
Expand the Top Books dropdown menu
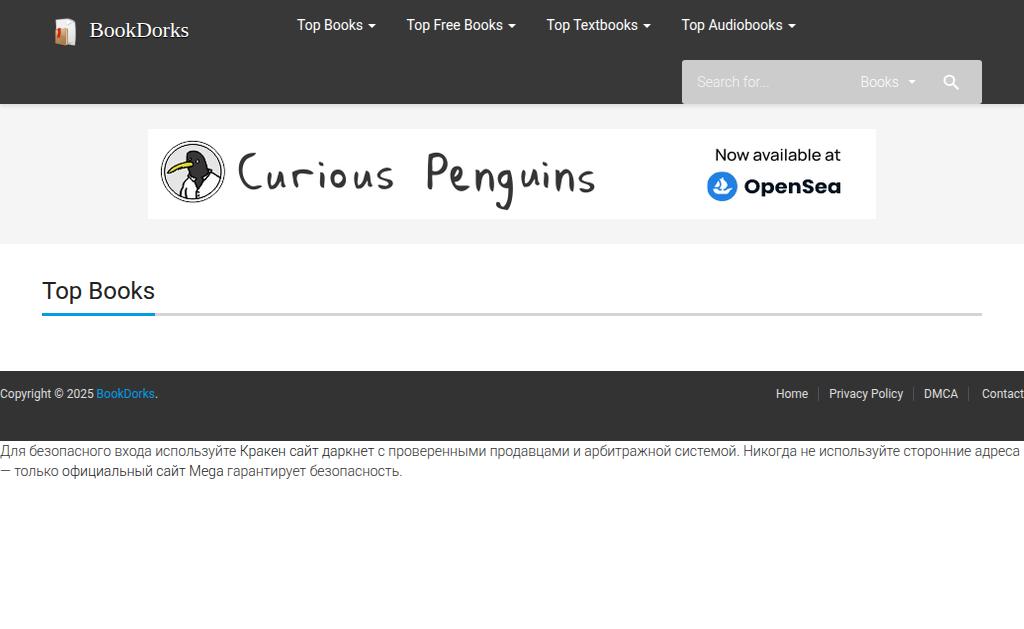[x=336, y=25]
